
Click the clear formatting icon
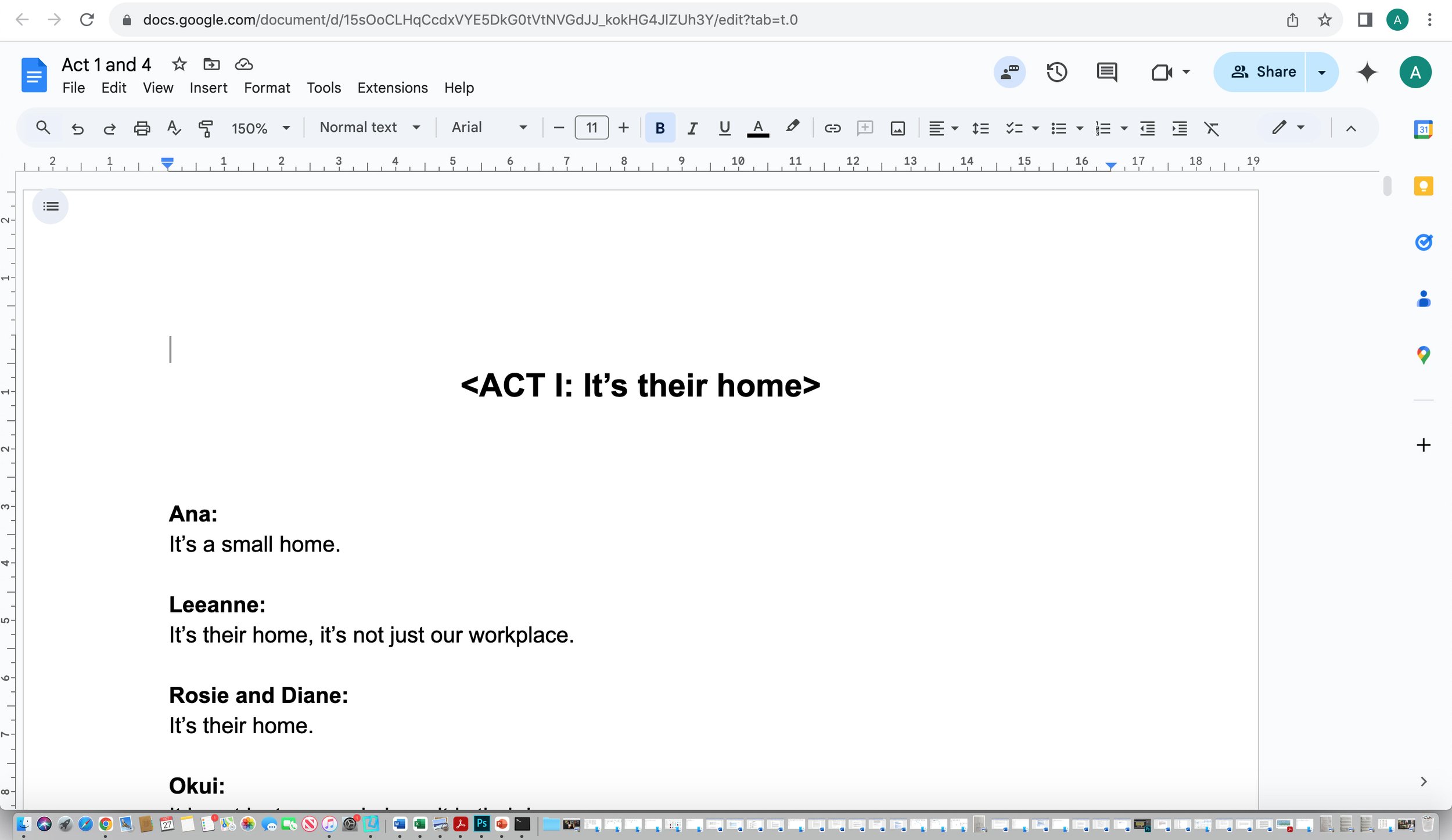click(x=1212, y=128)
